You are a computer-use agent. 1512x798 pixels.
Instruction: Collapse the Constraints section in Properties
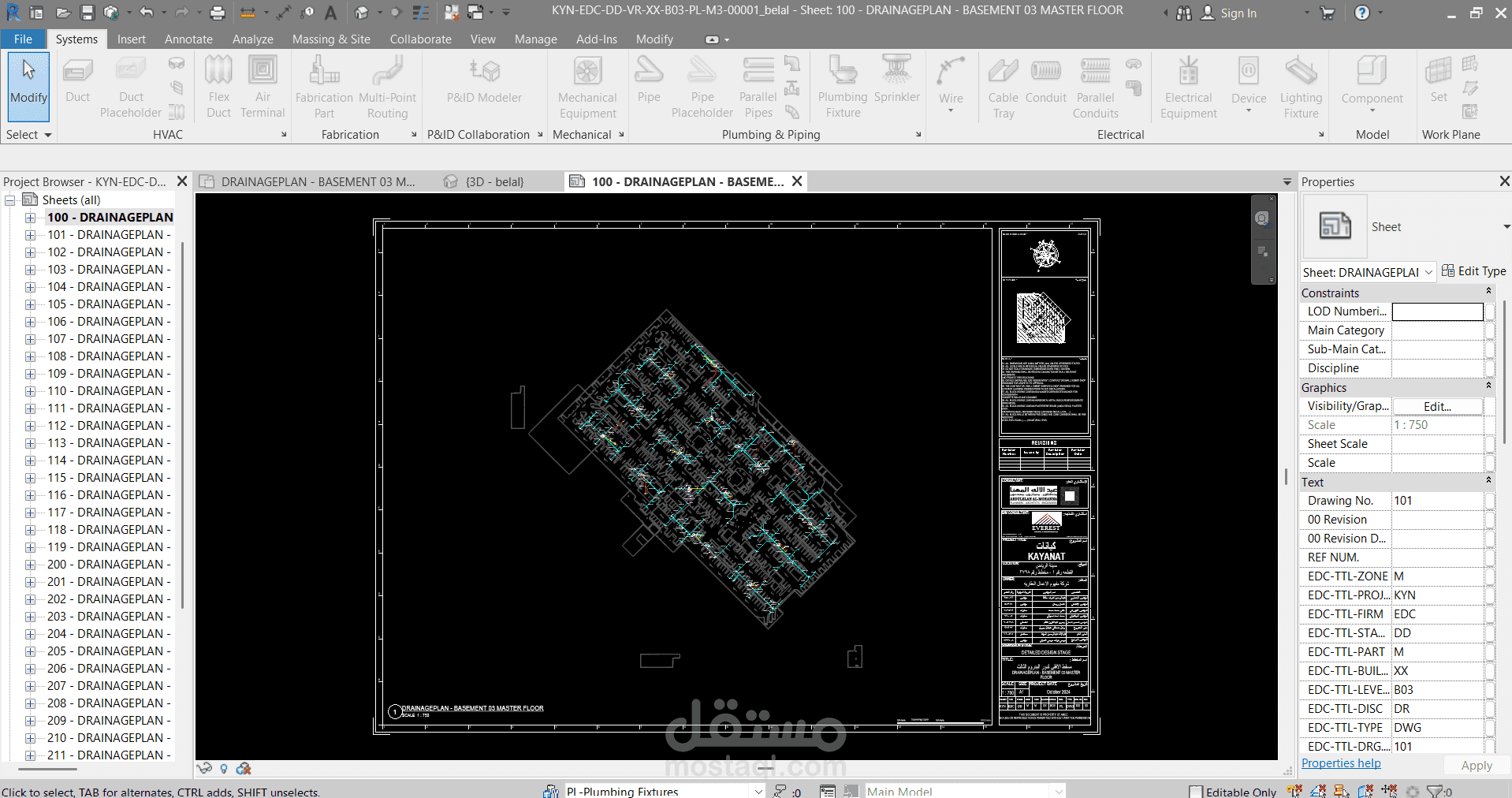(1488, 292)
